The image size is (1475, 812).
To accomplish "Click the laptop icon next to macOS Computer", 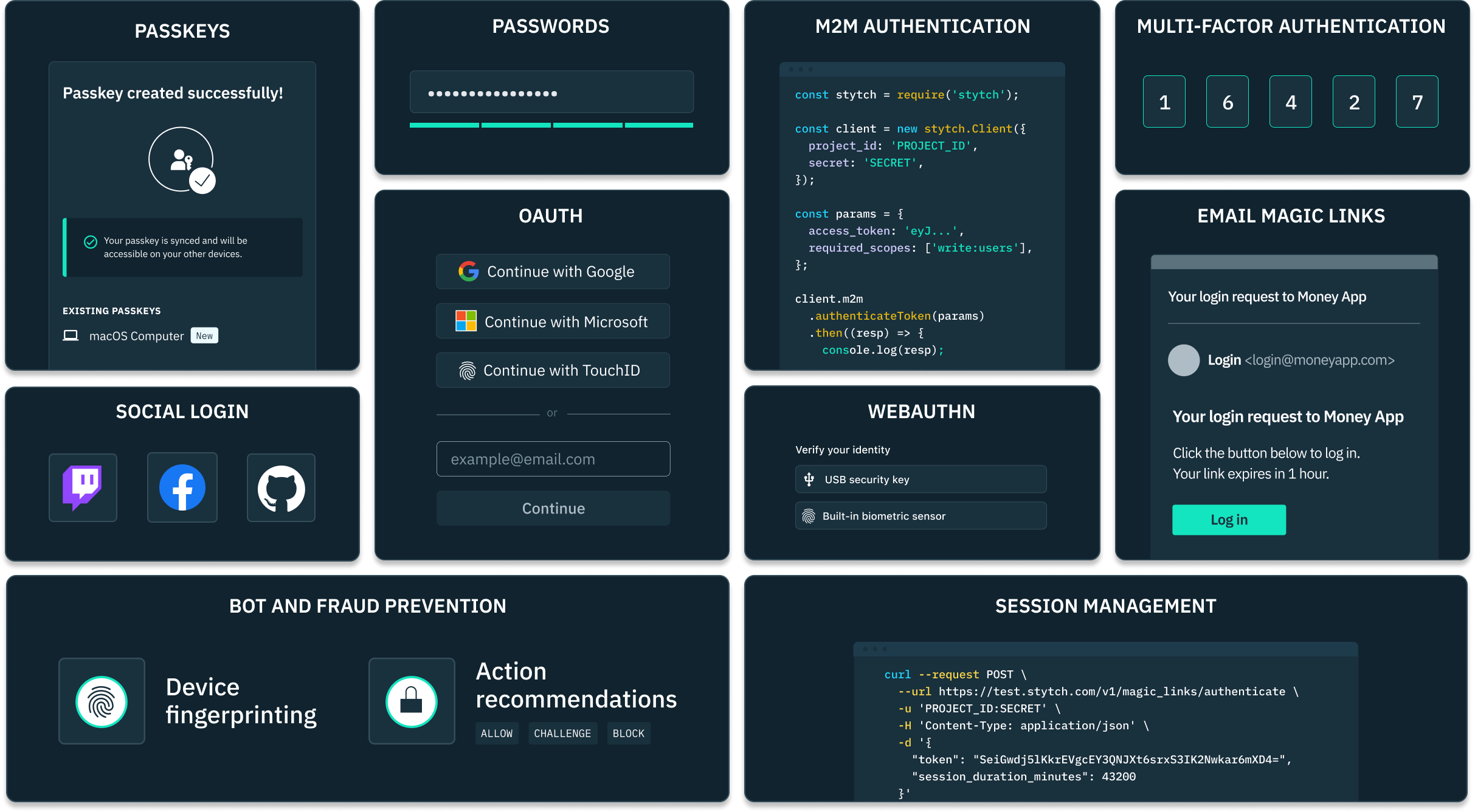I will tap(71, 335).
